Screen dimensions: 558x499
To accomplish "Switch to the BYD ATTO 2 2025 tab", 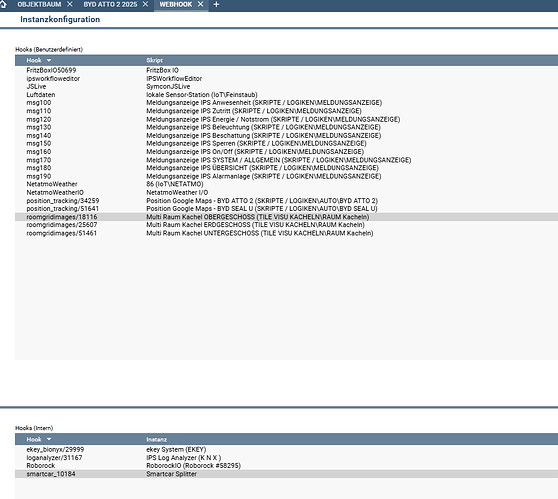I will (x=110, y=4).
